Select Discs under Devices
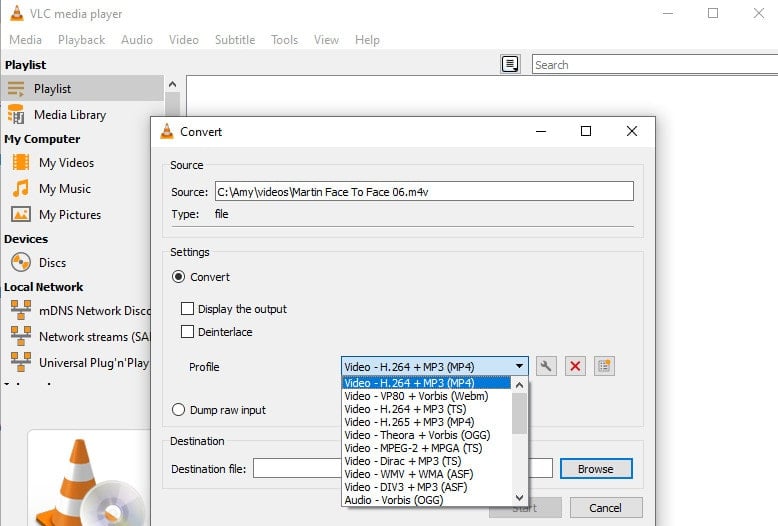778x526 pixels. tap(52, 263)
